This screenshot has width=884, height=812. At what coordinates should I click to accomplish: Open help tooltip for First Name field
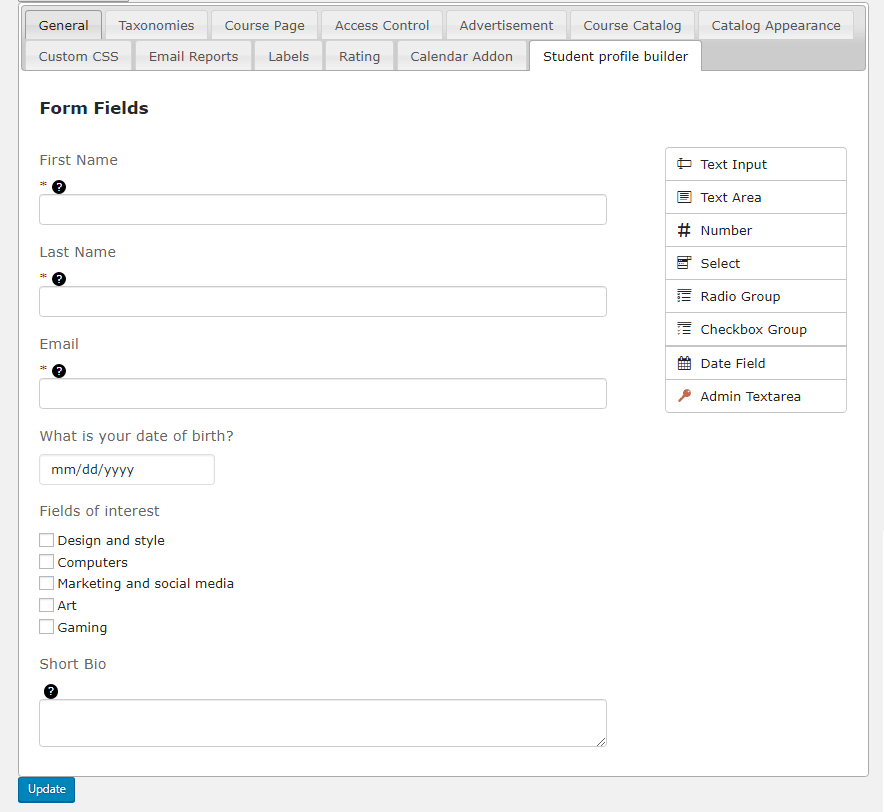click(59, 187)
